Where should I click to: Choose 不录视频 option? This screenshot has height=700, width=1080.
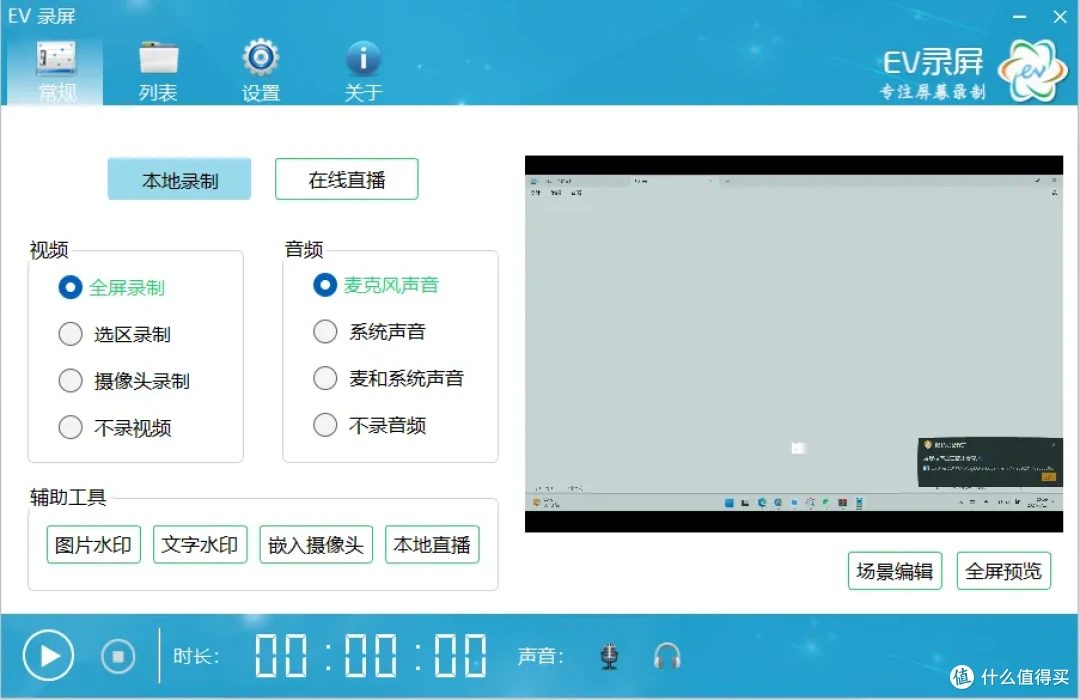[115, 428]
